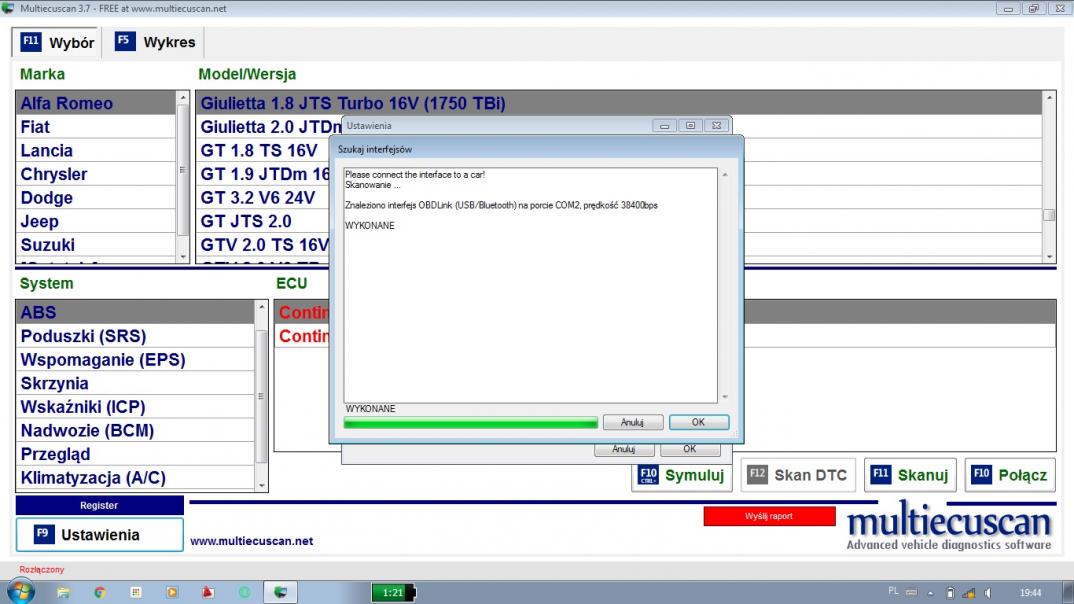Image resolution: width=1074 pixels, height=604 pixels.
Task: Click the F9 icon beside Ustawienia
Action: (x=44, y=534)
